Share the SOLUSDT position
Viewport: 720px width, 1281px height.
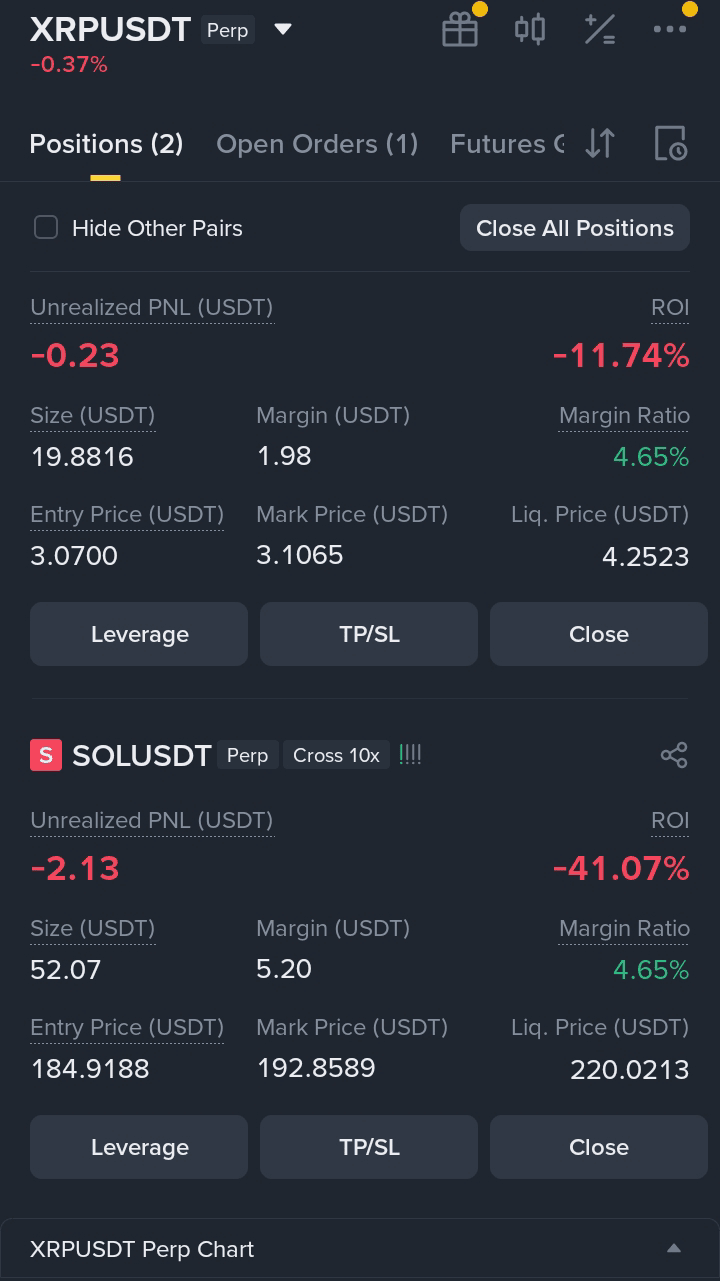[x=674, y=755]
